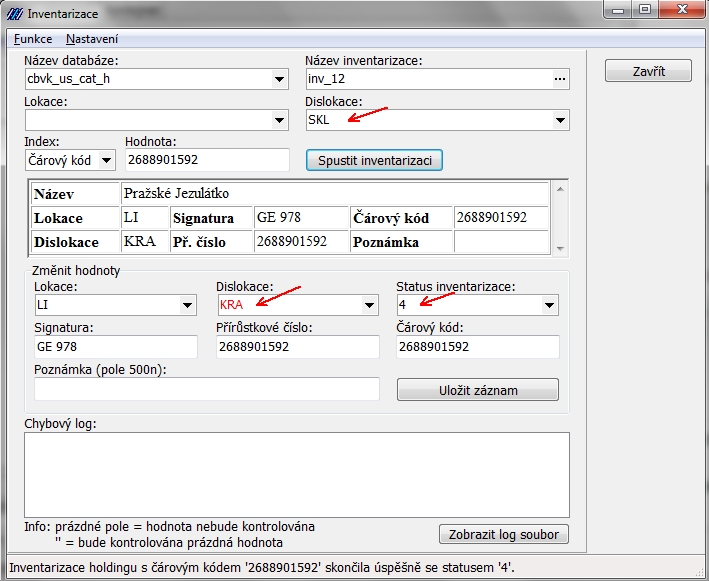Open the Dislokace dropdown showing KRA
The width and height of the screenshot is (709, 581).
click(x=369, y=305)
